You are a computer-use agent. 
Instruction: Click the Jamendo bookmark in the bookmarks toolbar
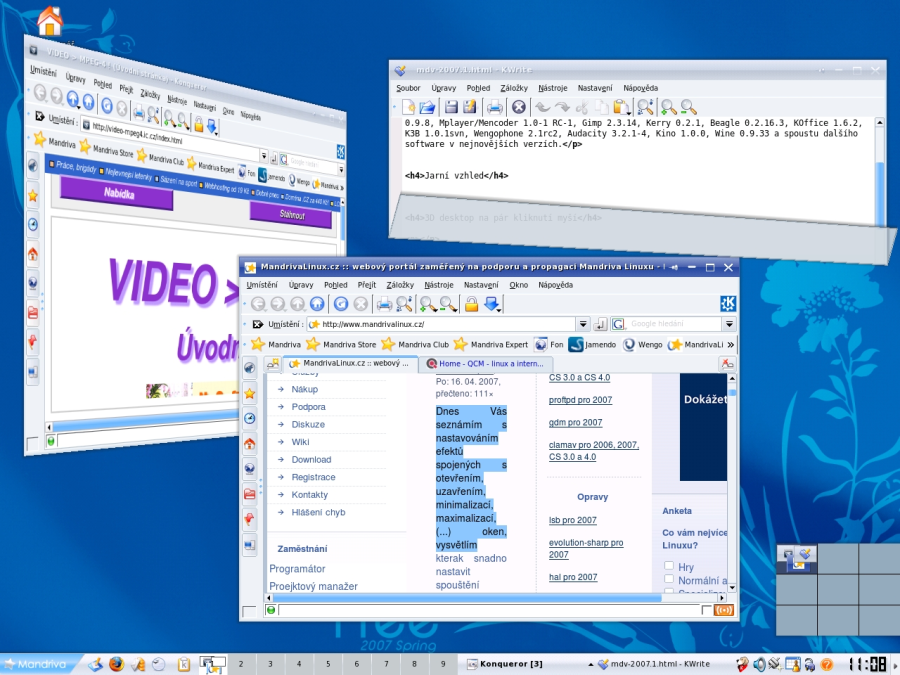pos(592,344)
